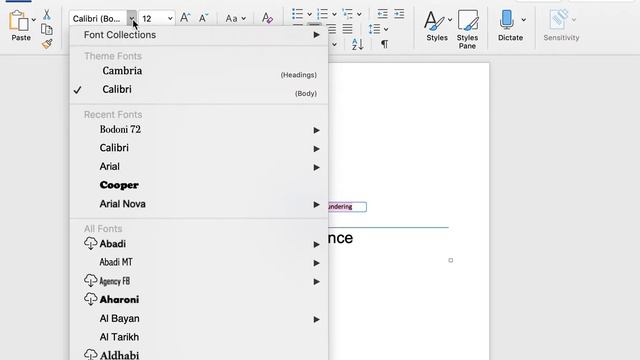Open the Font Collections submenu
Viewport: 640px width, 360px height.
199,35
